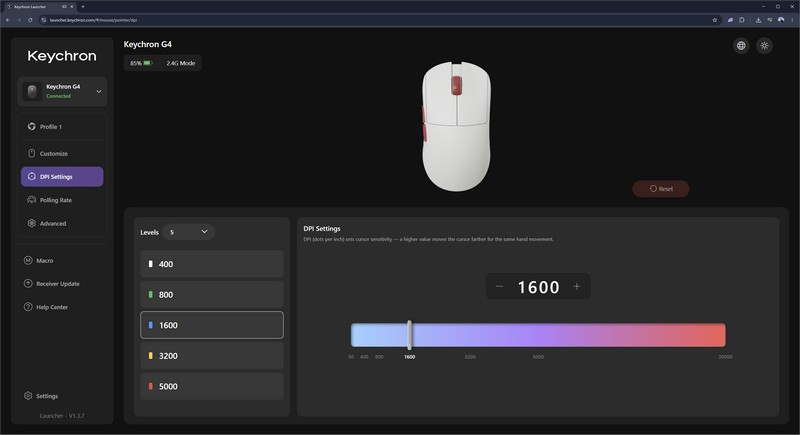Go back in browser
Screen dimensions: 800x435
click(8, 20)
